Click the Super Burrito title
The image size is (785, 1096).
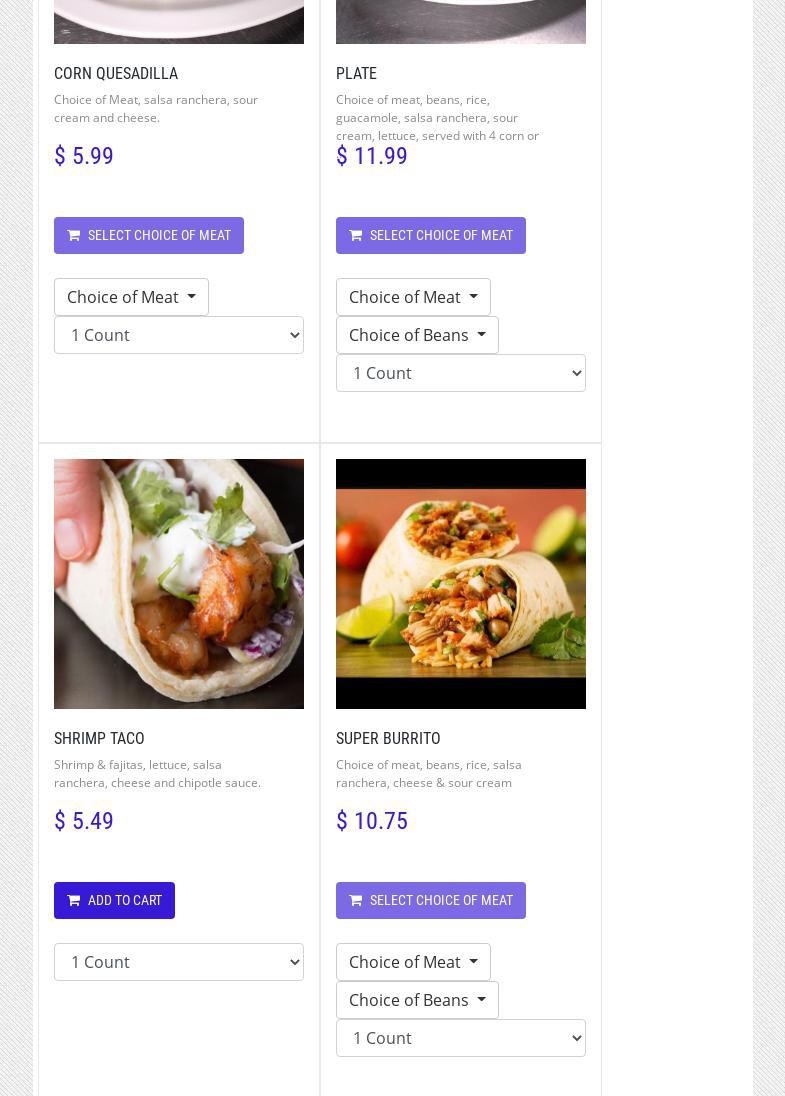388,739
